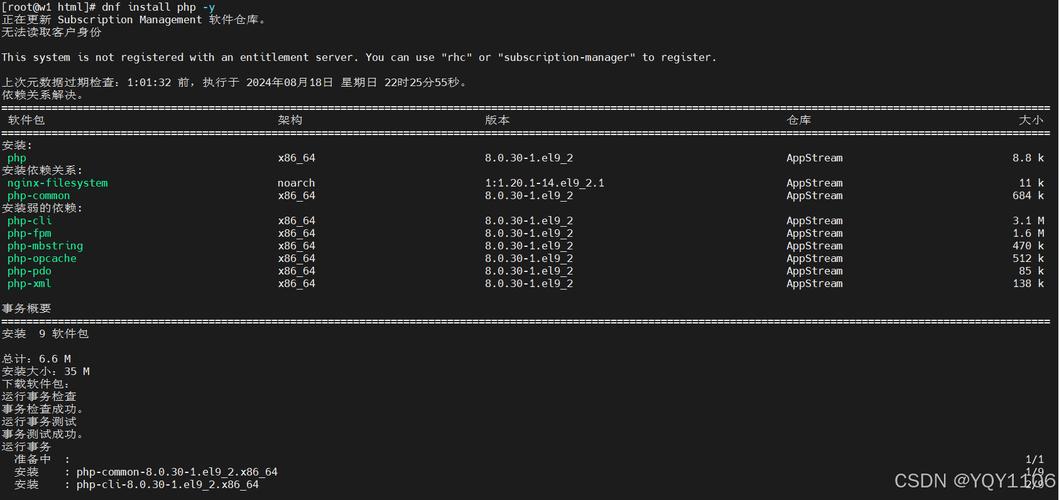Click the 大小 column header

[x=1031, y=120]
